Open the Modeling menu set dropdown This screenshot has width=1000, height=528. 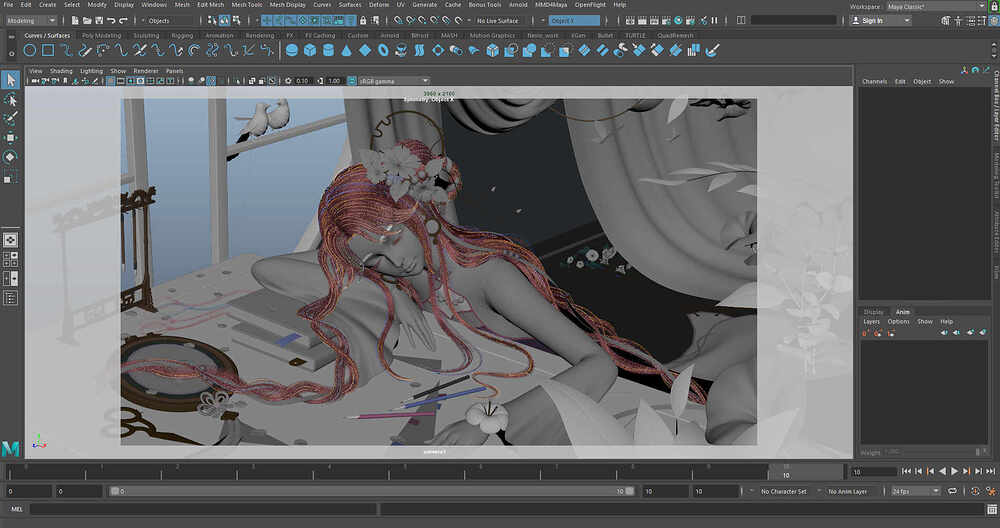coord(31,20)
